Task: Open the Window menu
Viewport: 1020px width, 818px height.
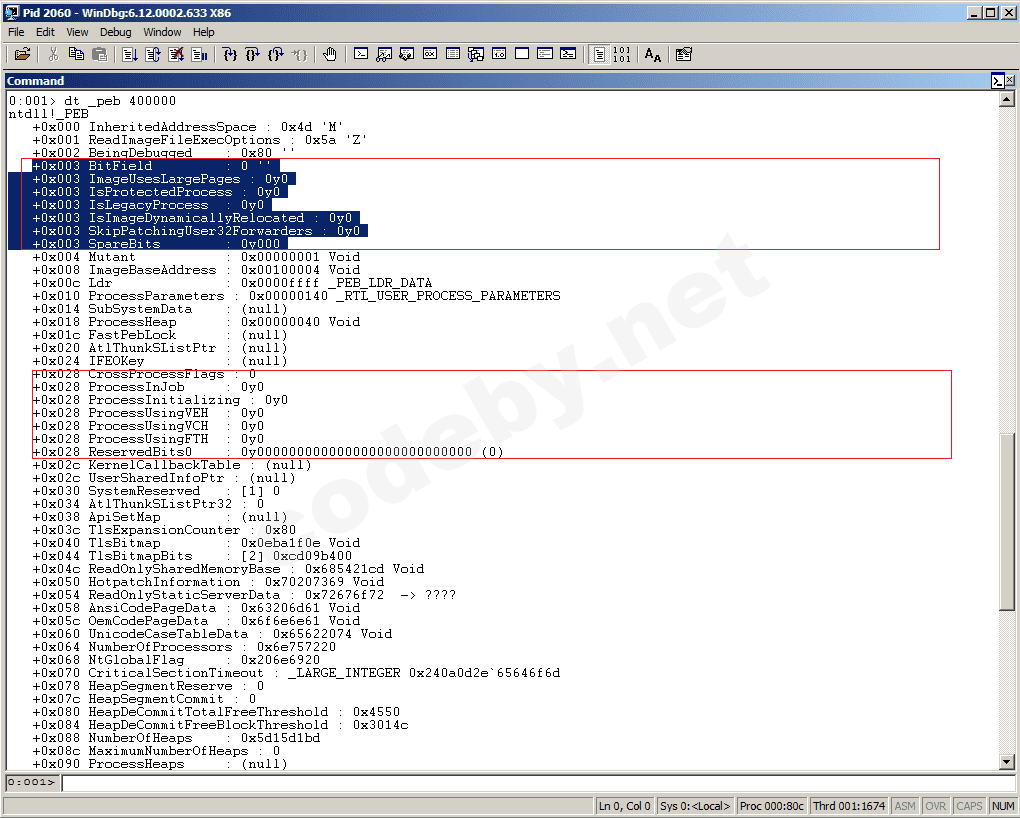Action: (x=162, y=32)
